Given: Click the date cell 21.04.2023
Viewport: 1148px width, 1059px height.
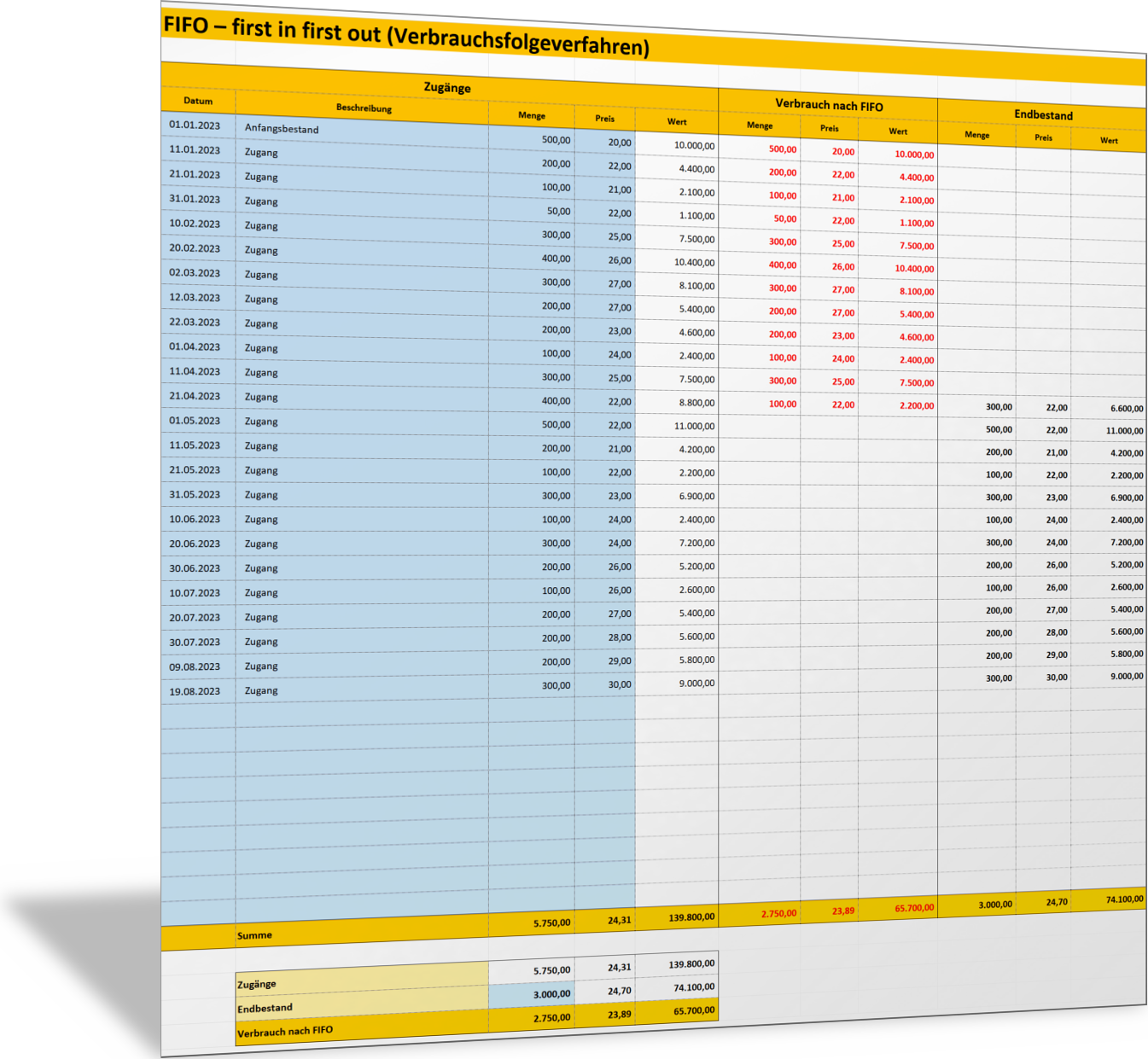Looking at the screenshot, I should point(195,396).
